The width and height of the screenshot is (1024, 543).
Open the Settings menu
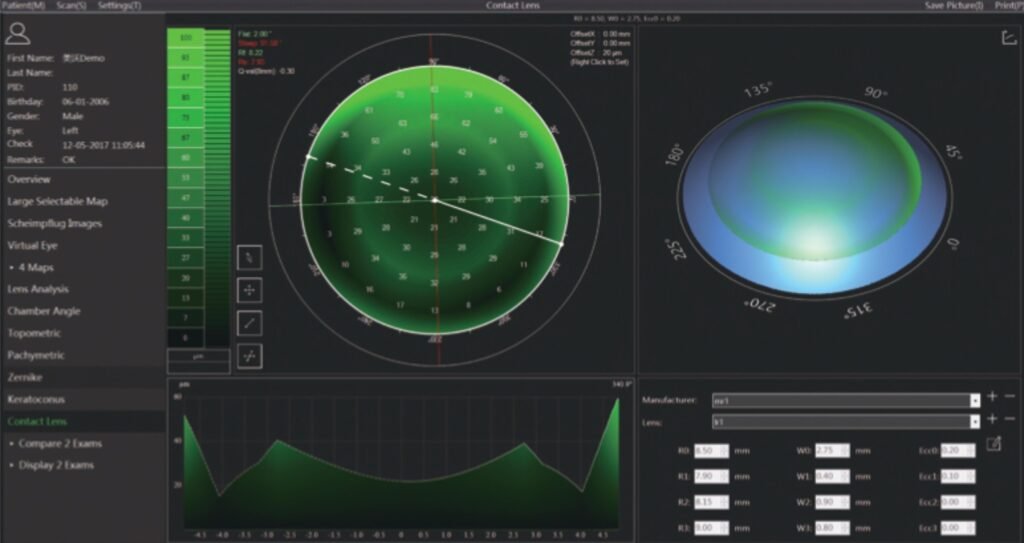pos(119,6)
